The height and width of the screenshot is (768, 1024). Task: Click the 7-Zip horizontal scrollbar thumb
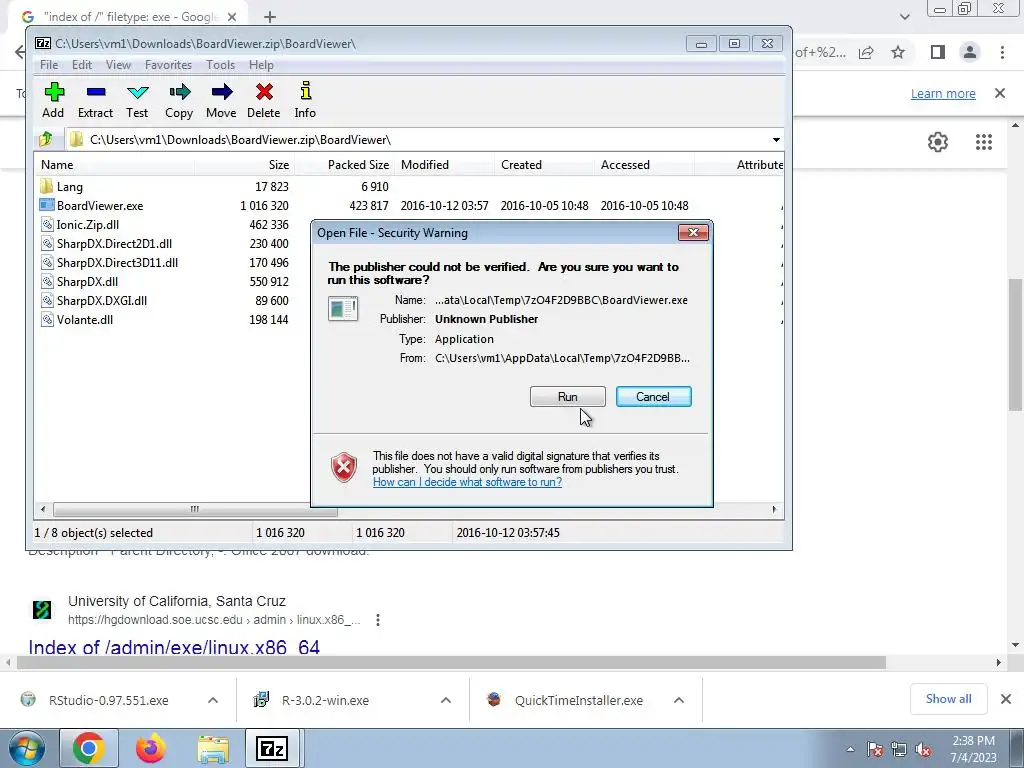click(x=195, y=509)
